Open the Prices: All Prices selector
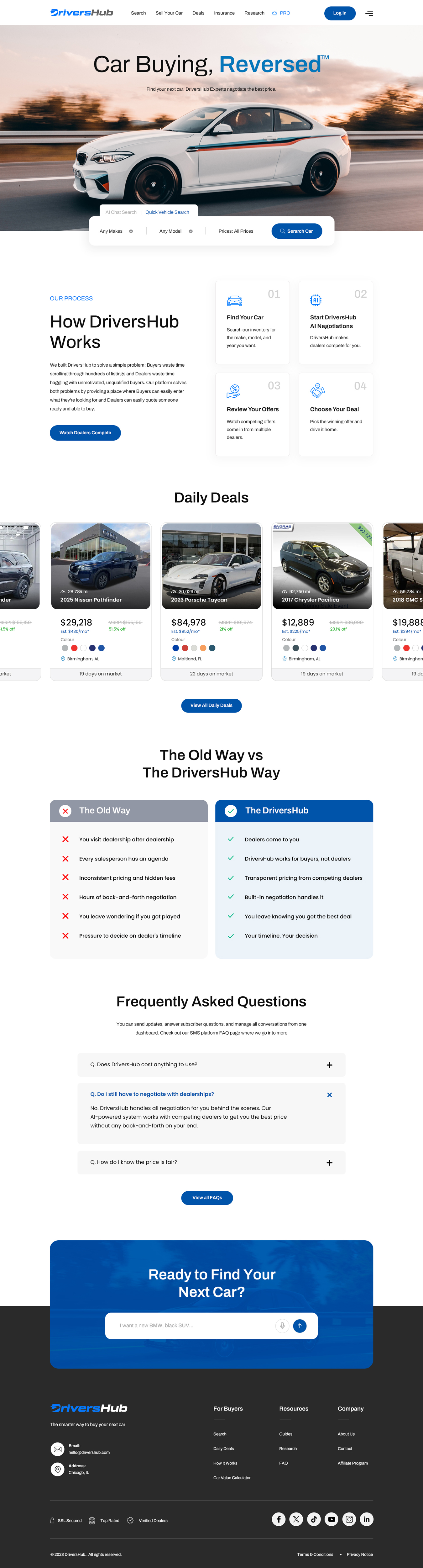Screen dimensions: 423x1568 [236, 231]
